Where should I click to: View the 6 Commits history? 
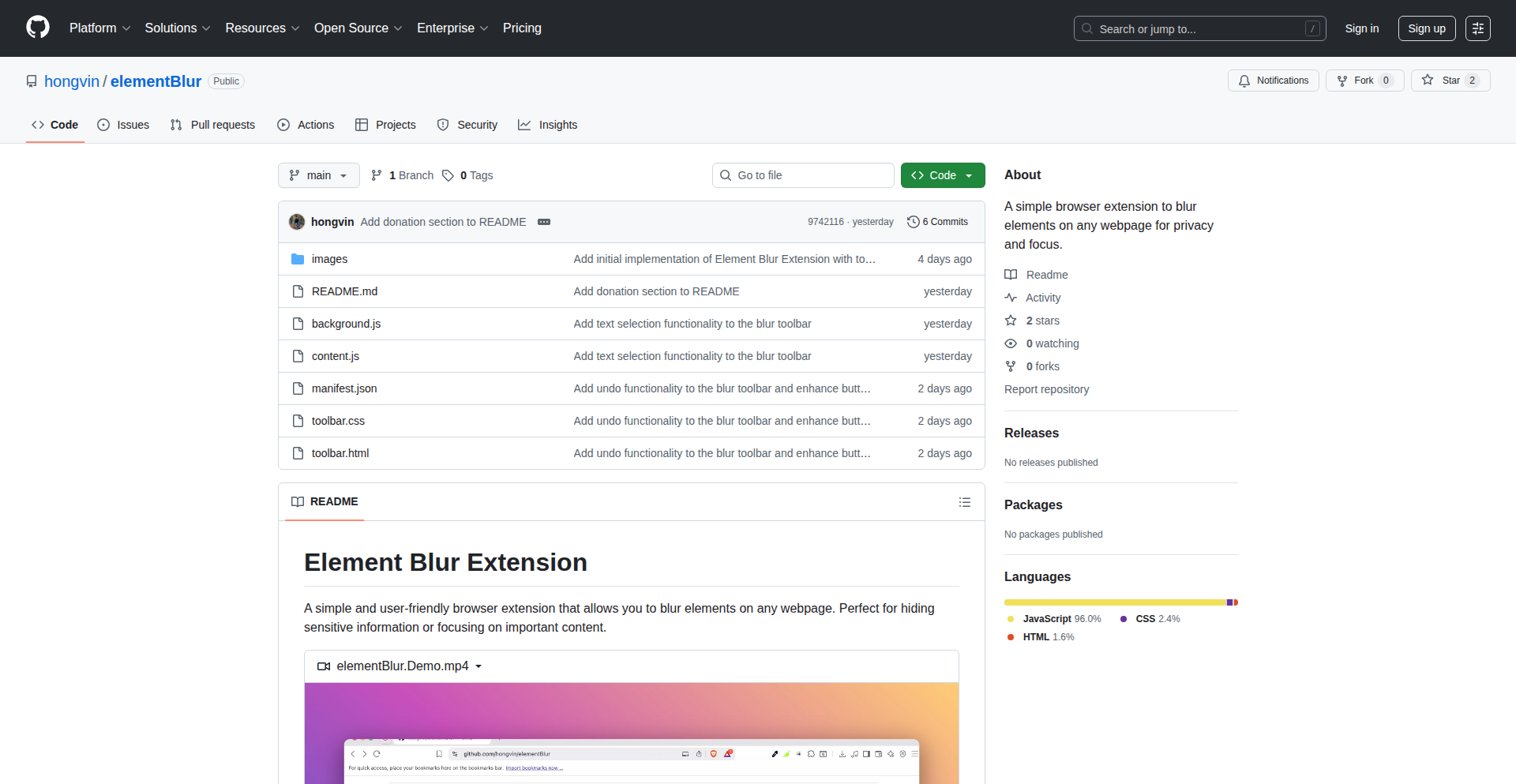937,222
